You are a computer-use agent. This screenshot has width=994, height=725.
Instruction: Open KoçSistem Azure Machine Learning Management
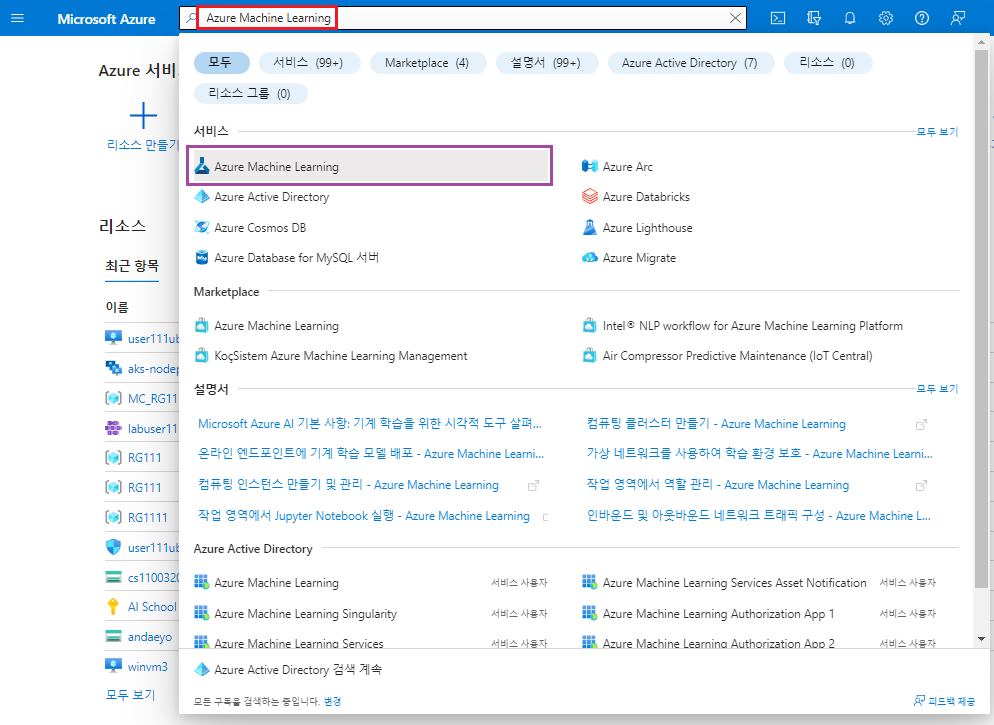pyautogui.click(x=331, y=356)
